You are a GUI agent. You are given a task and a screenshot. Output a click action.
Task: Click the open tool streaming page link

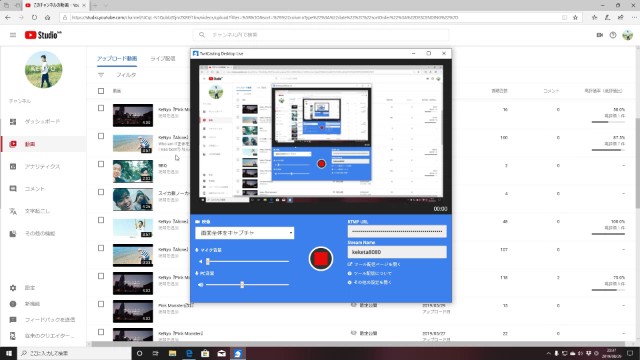click(374, 264)
